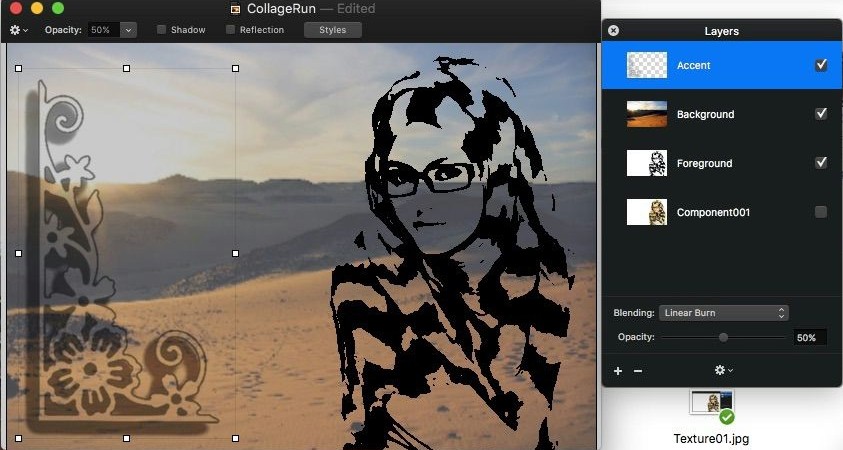The width and height of the screenshot is (843, 450).
Task: Click the Accent layer thumbnail
Action: point(647,65)
